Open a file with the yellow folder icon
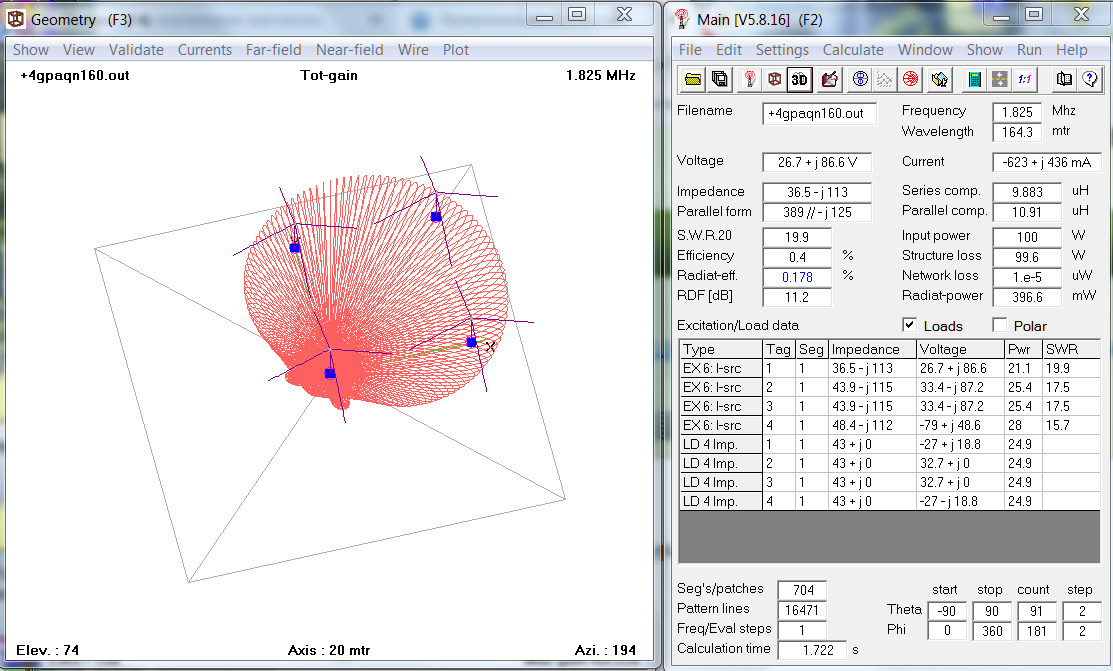Image resolution: width=1113 pixels, height=671 pixels. pos(693,80)
